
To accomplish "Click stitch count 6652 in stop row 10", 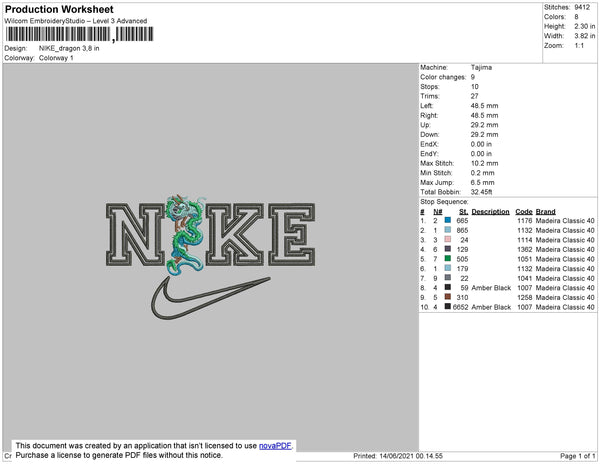I will (x=460, y=307).
